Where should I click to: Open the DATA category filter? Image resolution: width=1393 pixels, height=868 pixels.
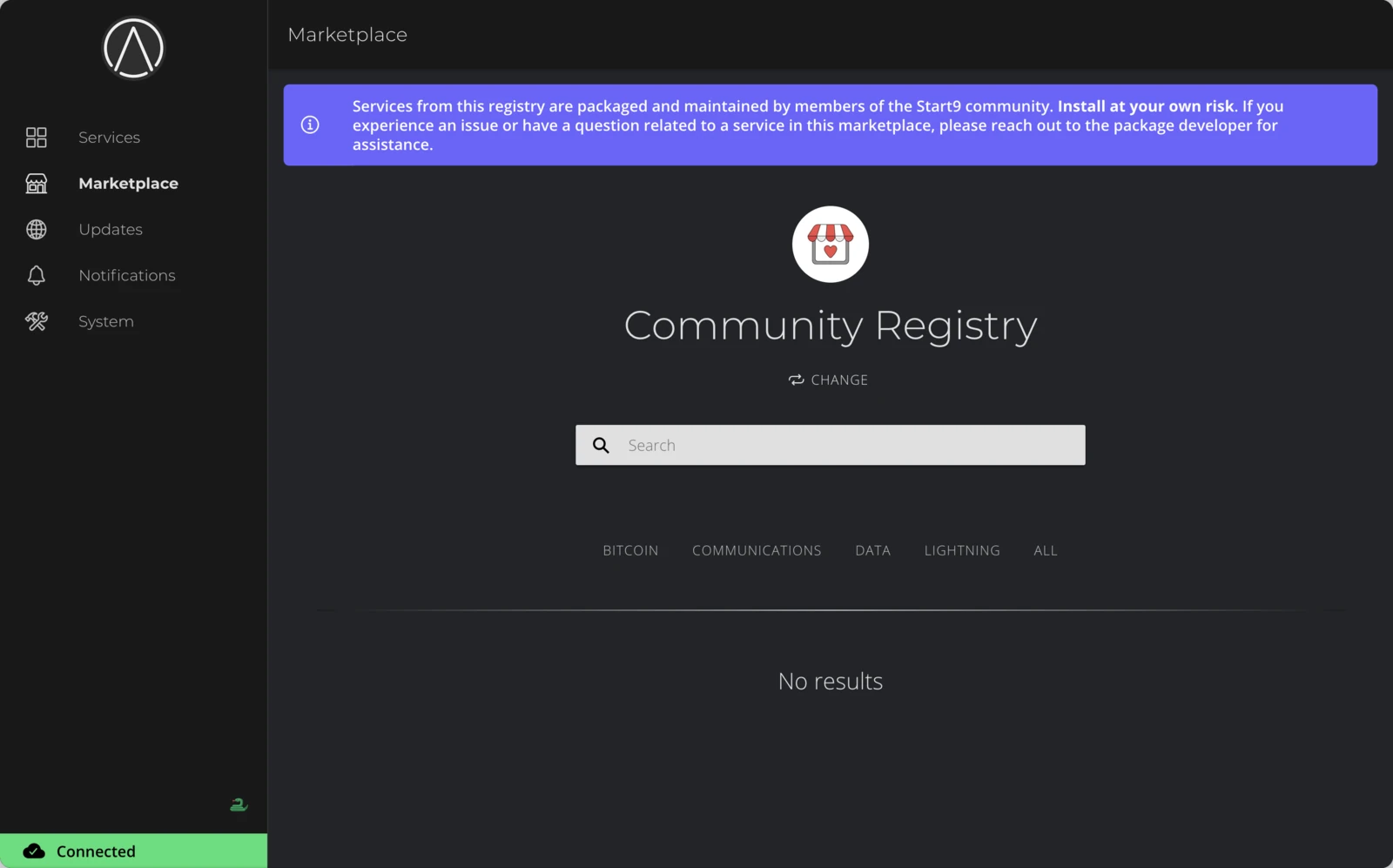[872, 550]
